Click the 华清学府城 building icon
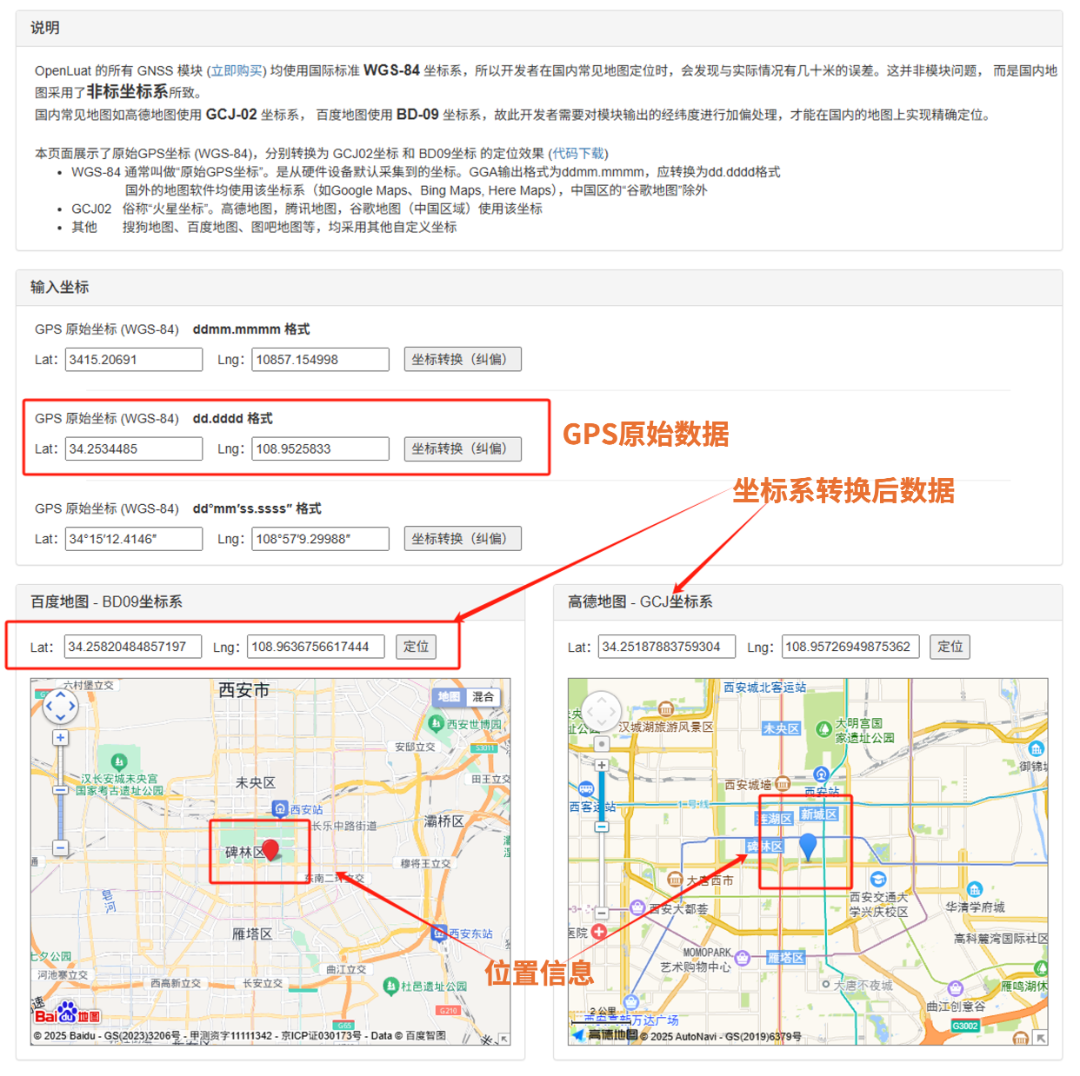This screenshot has height=1076, width=1080. pyautogui.click(x=974, y=889)
